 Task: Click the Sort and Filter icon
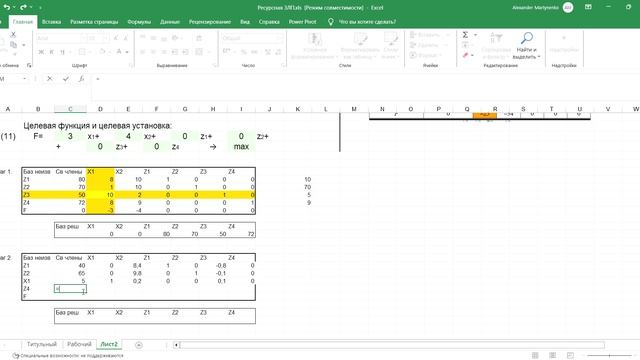pyautogui.click(x=496, y=38)
